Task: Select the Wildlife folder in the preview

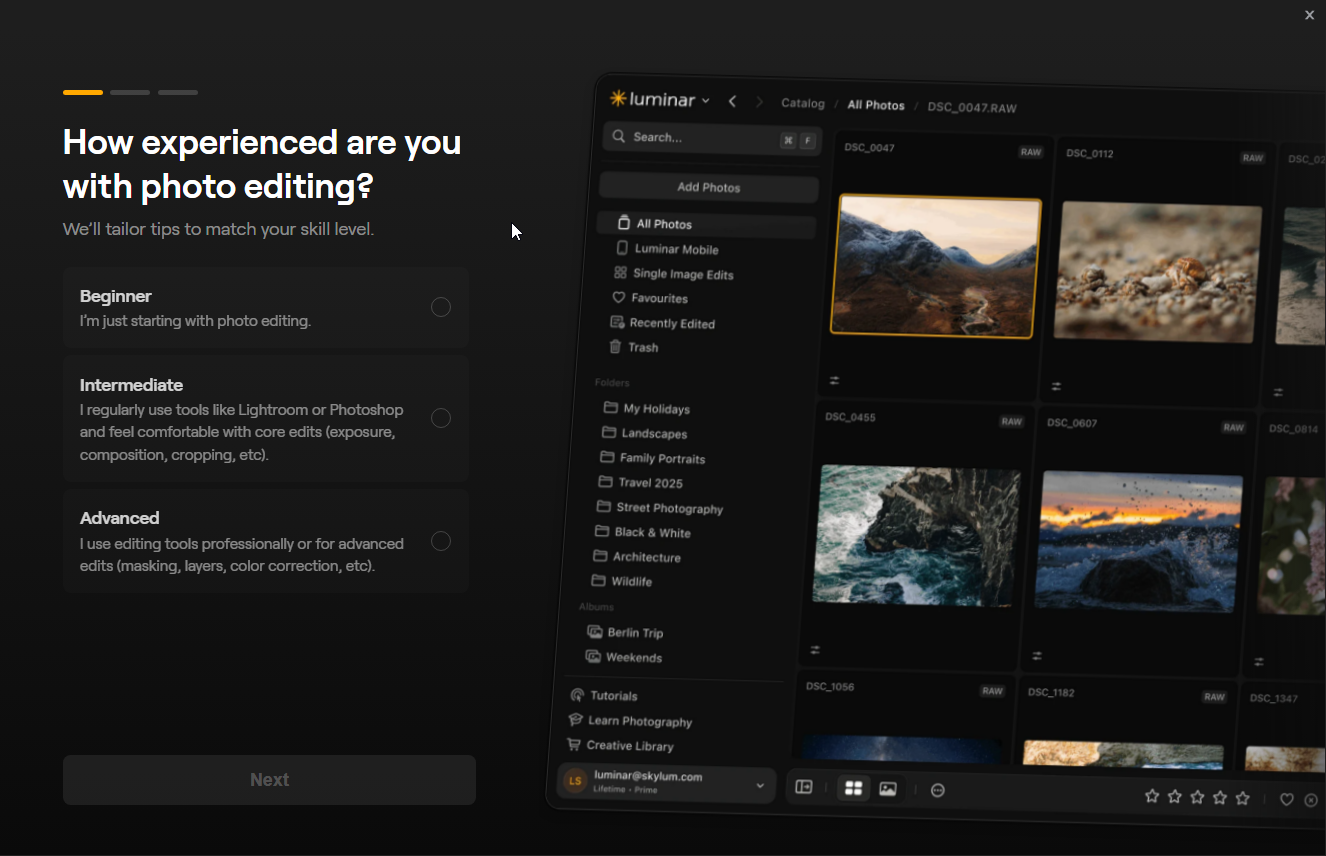Action: 621,581
